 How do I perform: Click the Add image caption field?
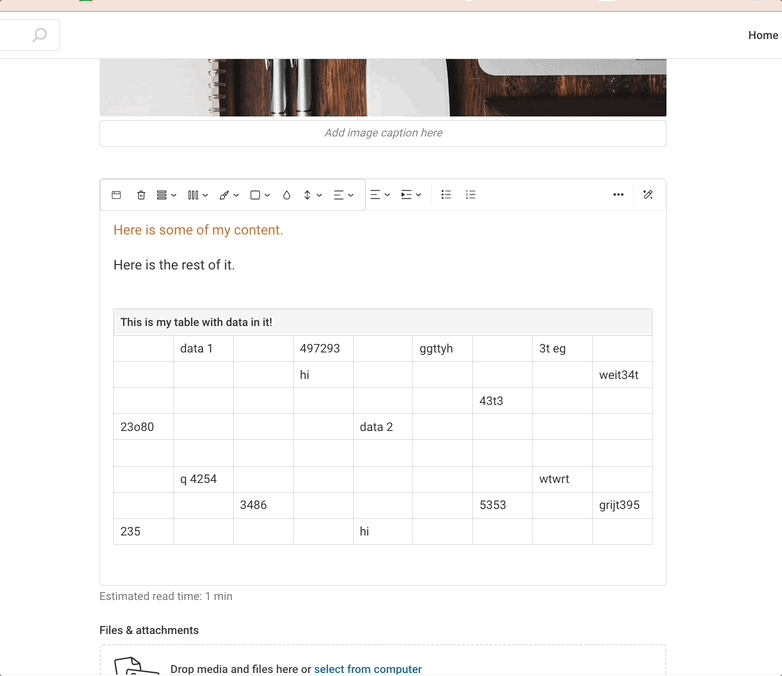383,133
